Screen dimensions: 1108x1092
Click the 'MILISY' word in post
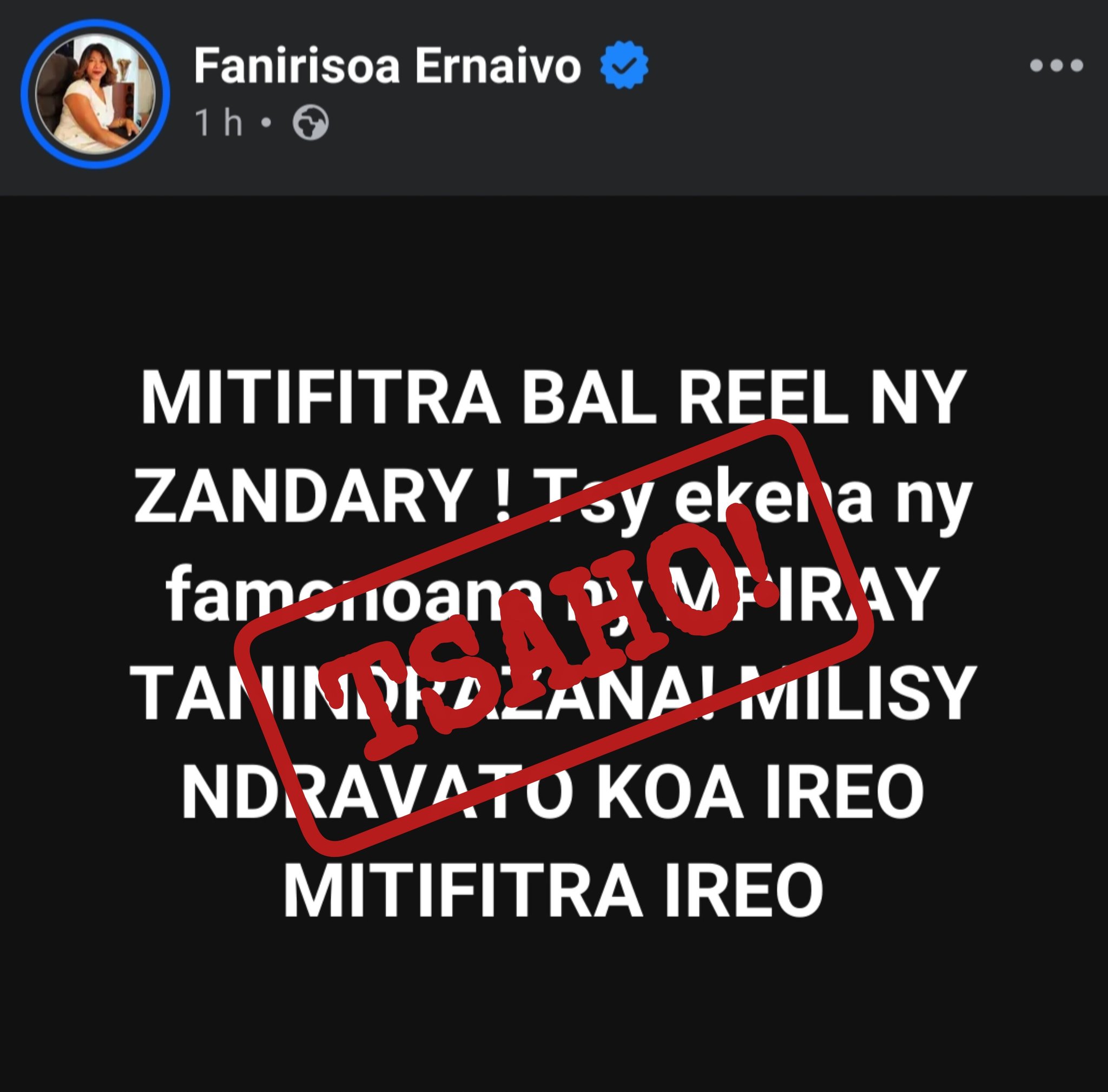(x=858, y=692)
